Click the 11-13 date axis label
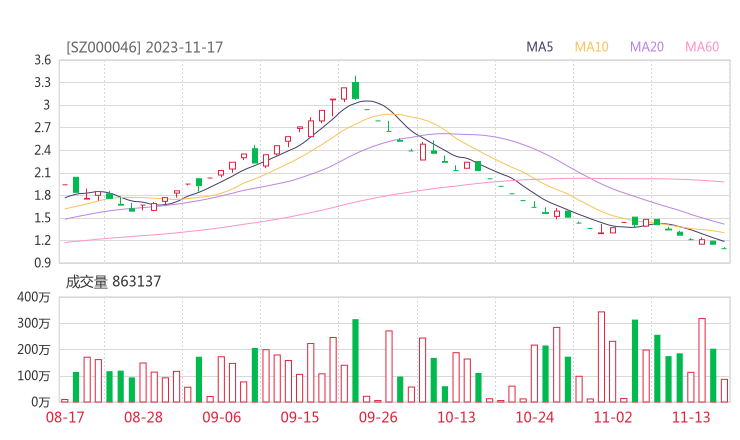 [x=691, y=417]
